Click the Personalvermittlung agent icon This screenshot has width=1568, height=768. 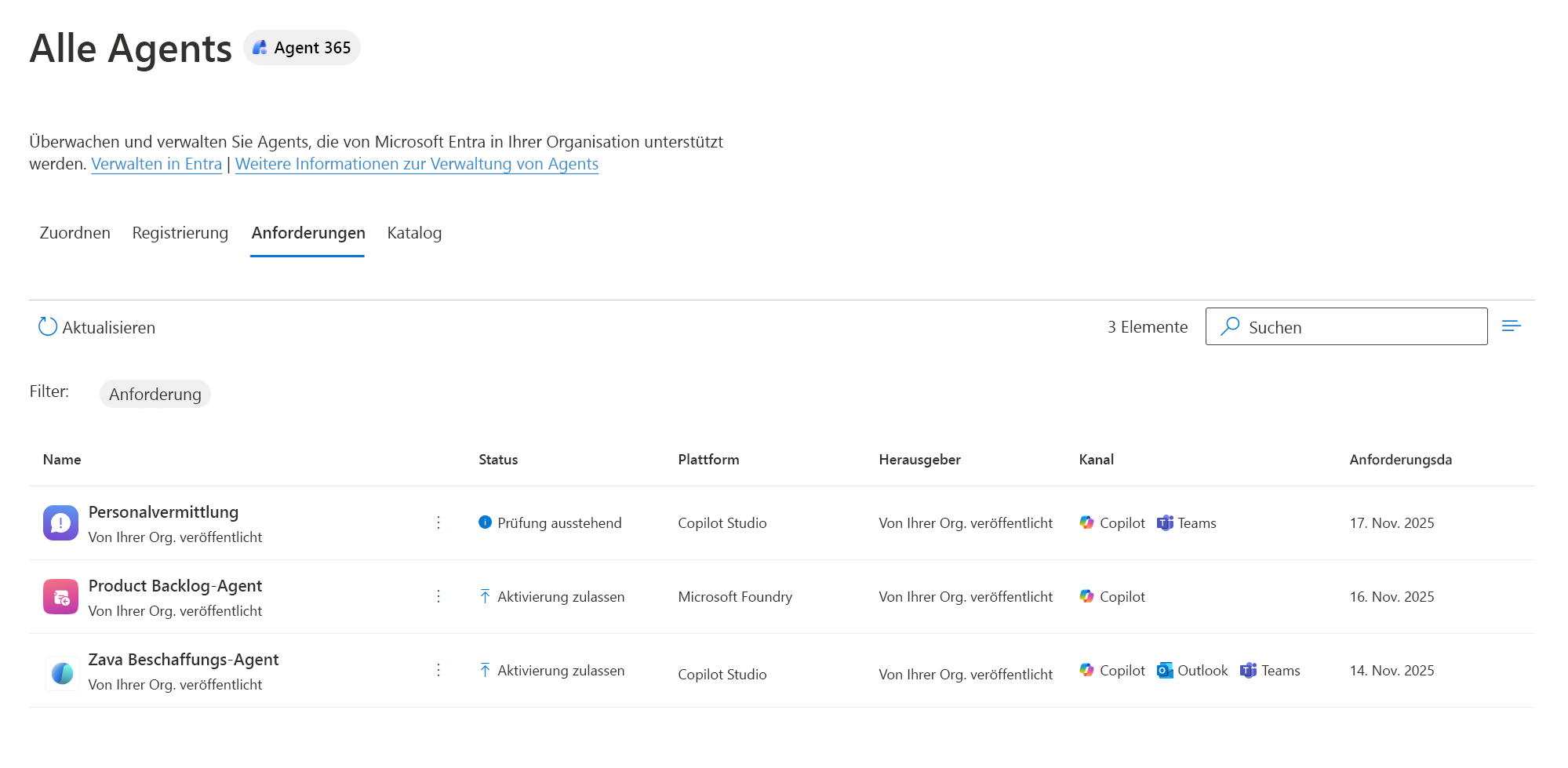click(x=60, y=523)
